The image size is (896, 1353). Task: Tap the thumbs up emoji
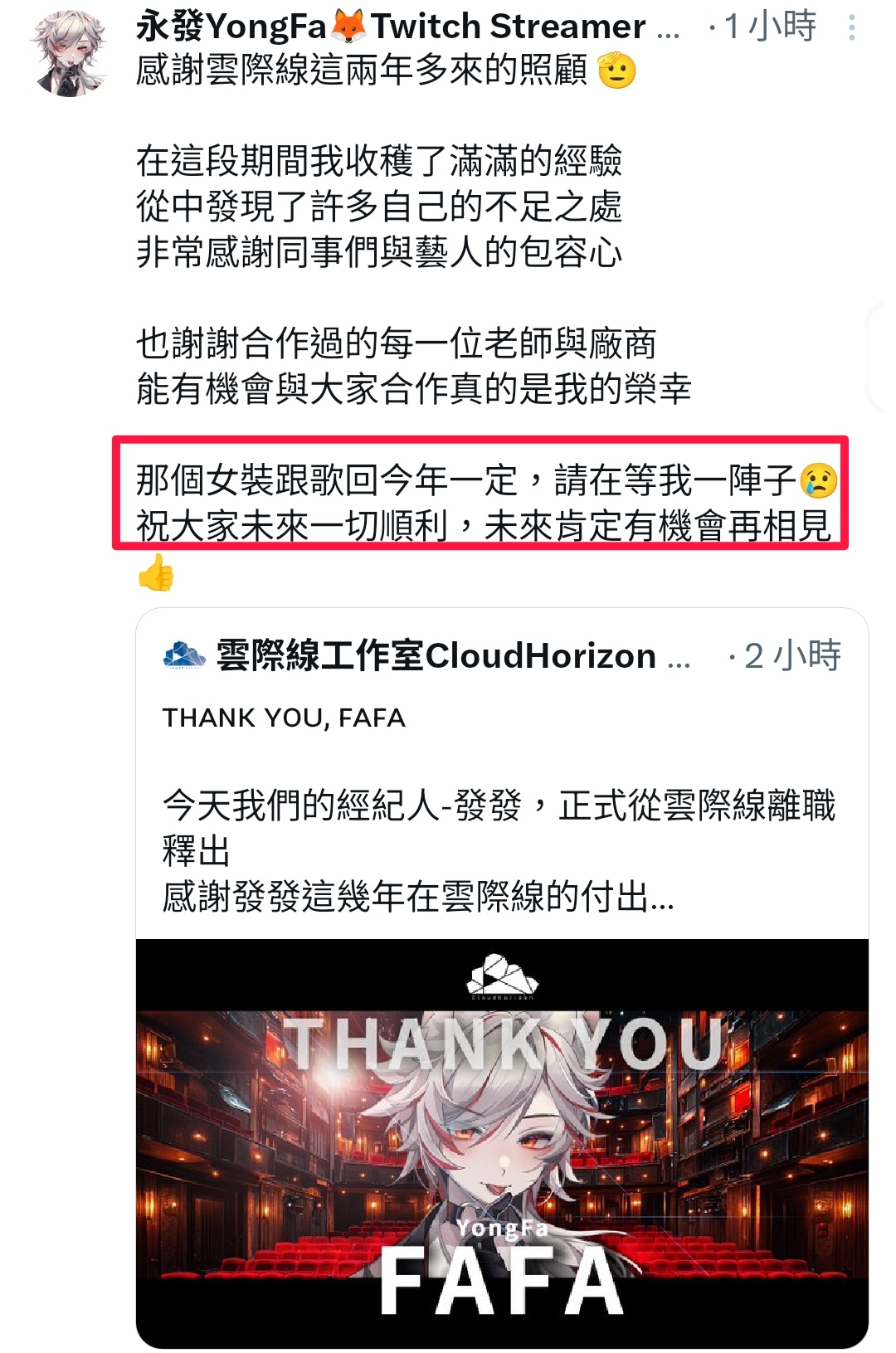[x=156, y=572]
